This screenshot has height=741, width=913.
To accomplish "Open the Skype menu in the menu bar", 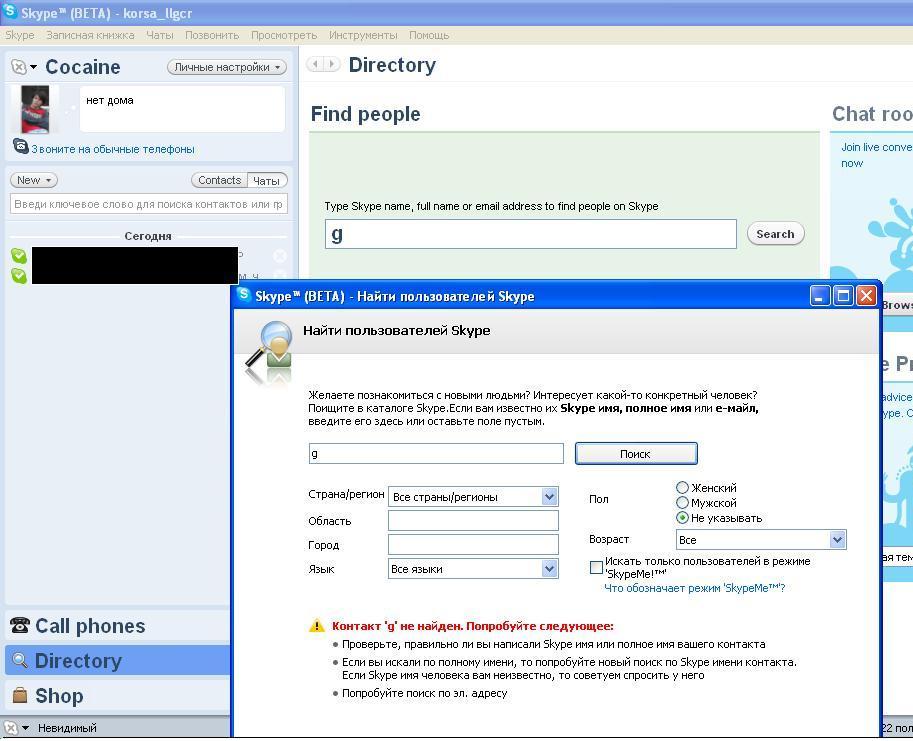I will pos(20,35).
